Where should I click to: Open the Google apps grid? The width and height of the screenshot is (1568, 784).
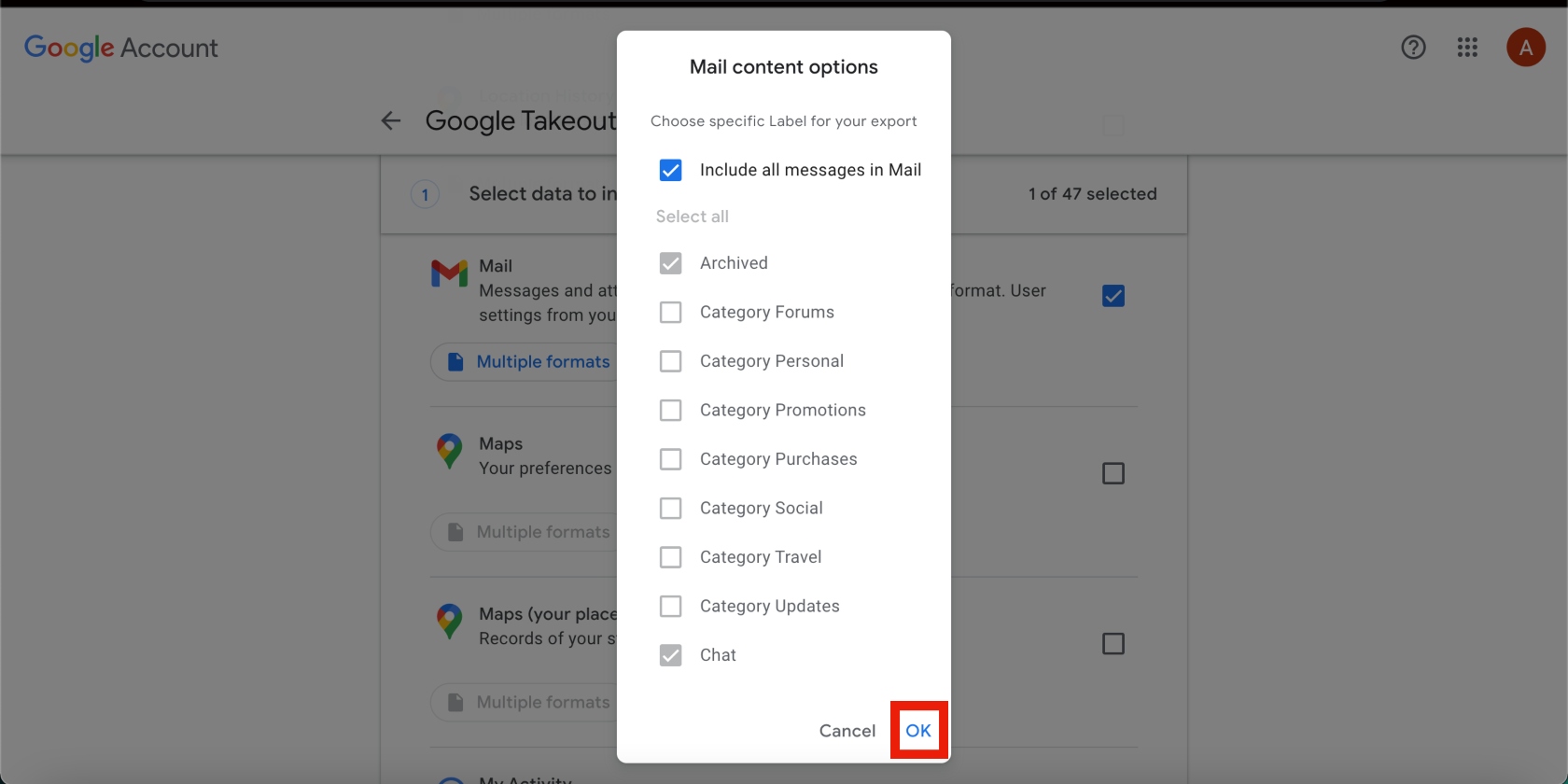click(x=1467, y=48)
